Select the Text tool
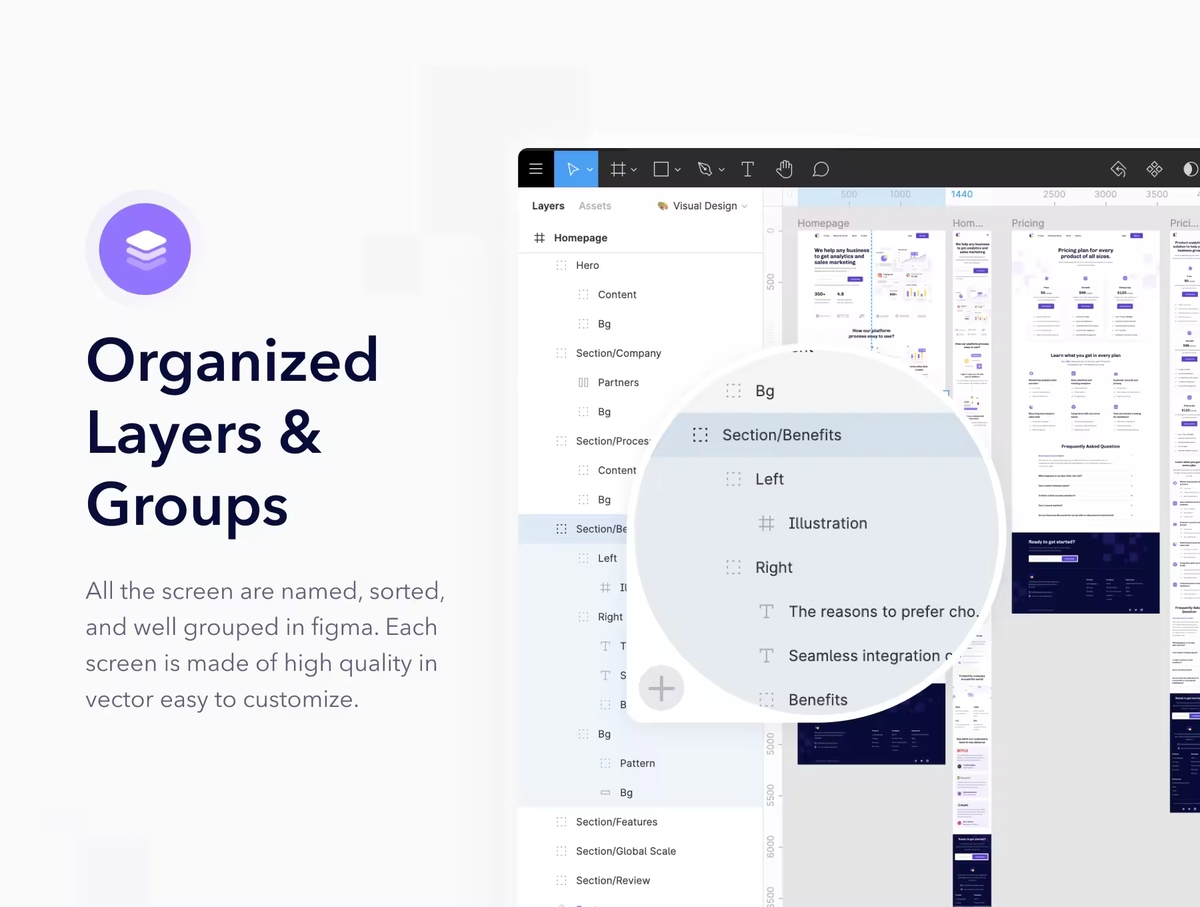 [747, 169]
